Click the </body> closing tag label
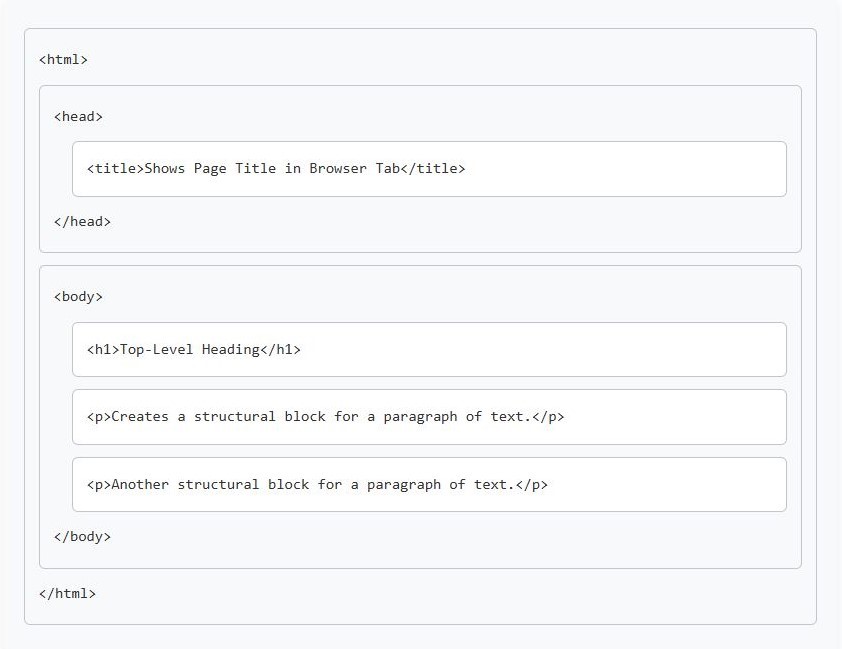 point(83,536)
